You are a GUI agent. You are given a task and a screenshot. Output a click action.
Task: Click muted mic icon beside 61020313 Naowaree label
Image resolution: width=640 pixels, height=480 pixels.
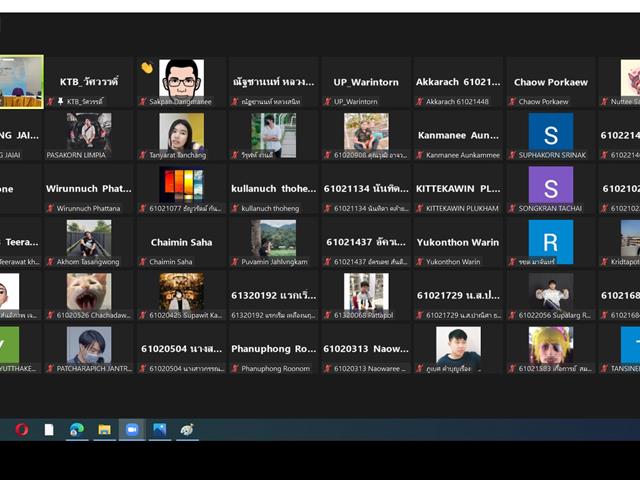tap(328, 369)
